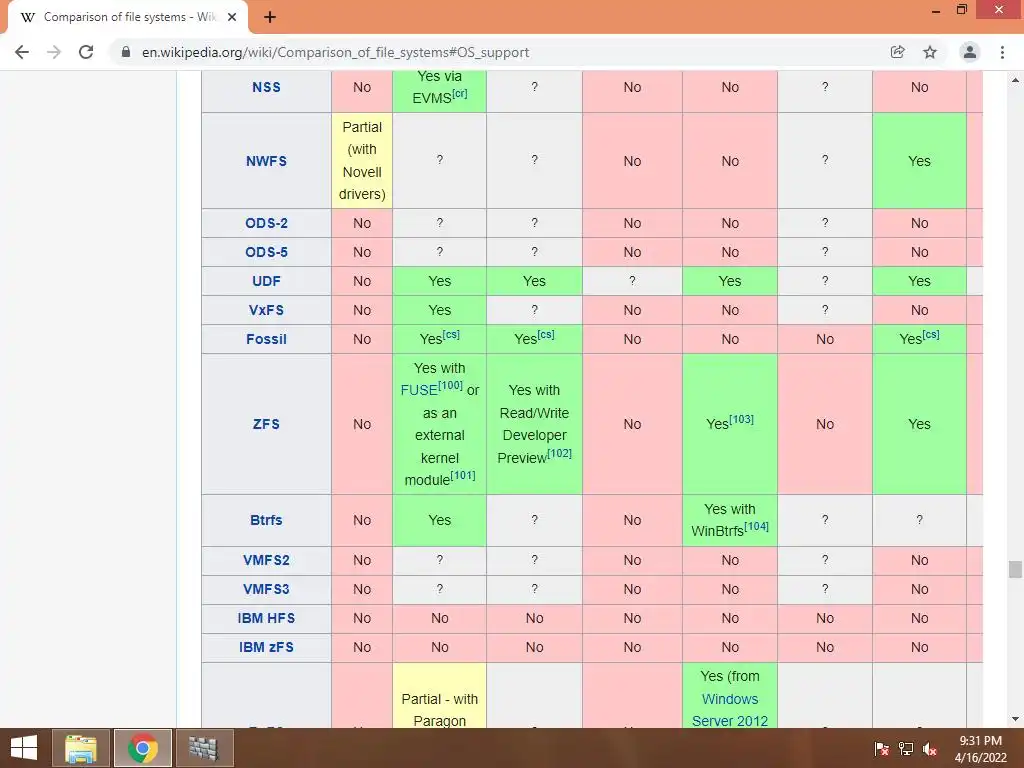The image size is (1024, 768).
Task: Open footnote [102] after Developer Preview
Action: [x=559, y=453]
